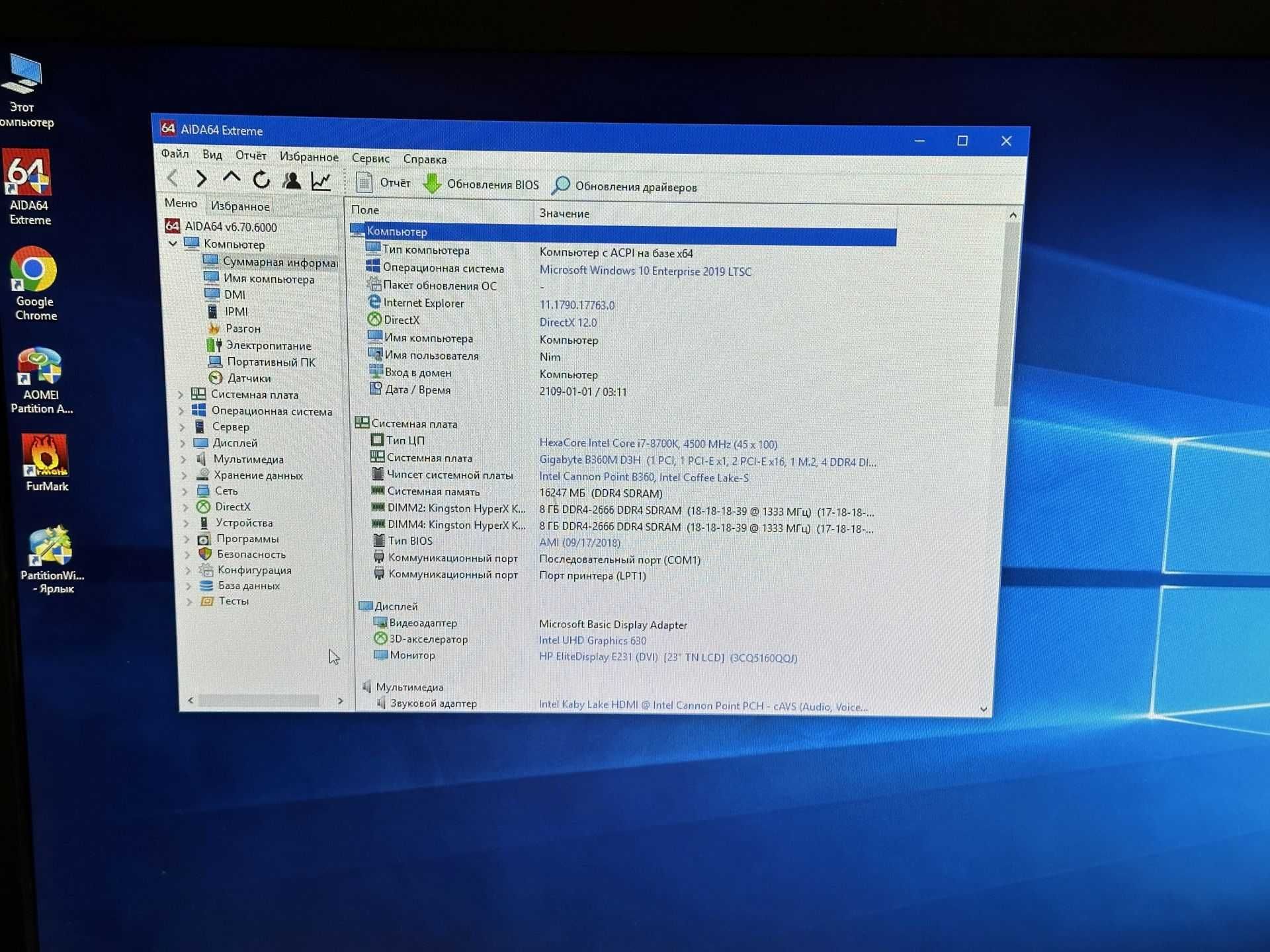Go forward with the right arrow toolbar icon
The height and width of the screenshot is (952, 1270).
(201, 178)
